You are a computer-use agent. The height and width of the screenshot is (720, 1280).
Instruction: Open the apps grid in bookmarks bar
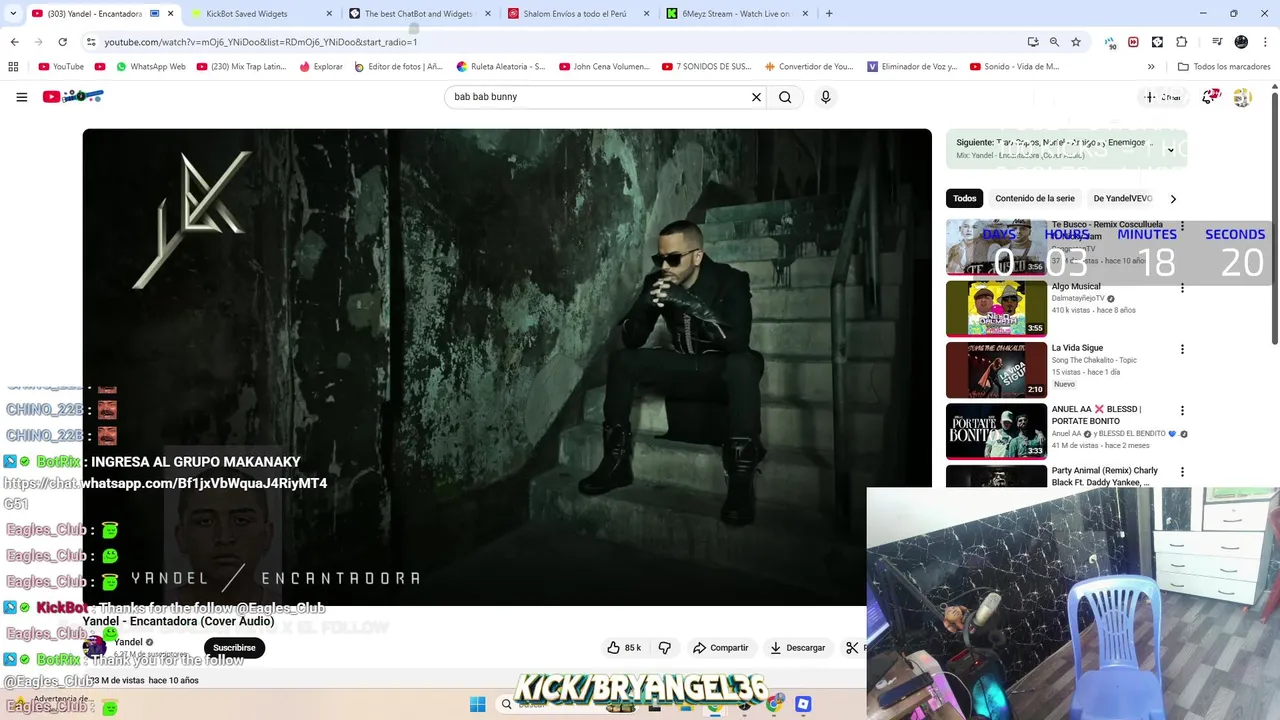point(13,67)
